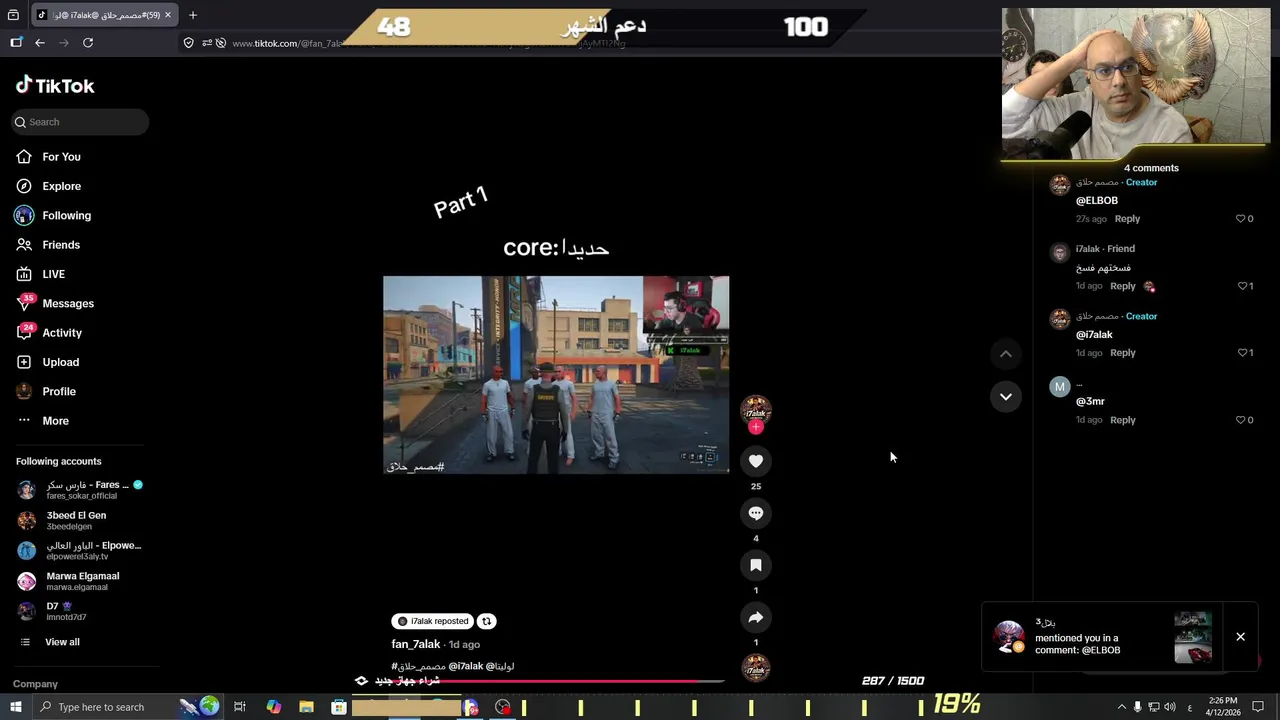The image size is (1280, 720).
Task: Open Task View on taskbar
Action: [240, 707]
